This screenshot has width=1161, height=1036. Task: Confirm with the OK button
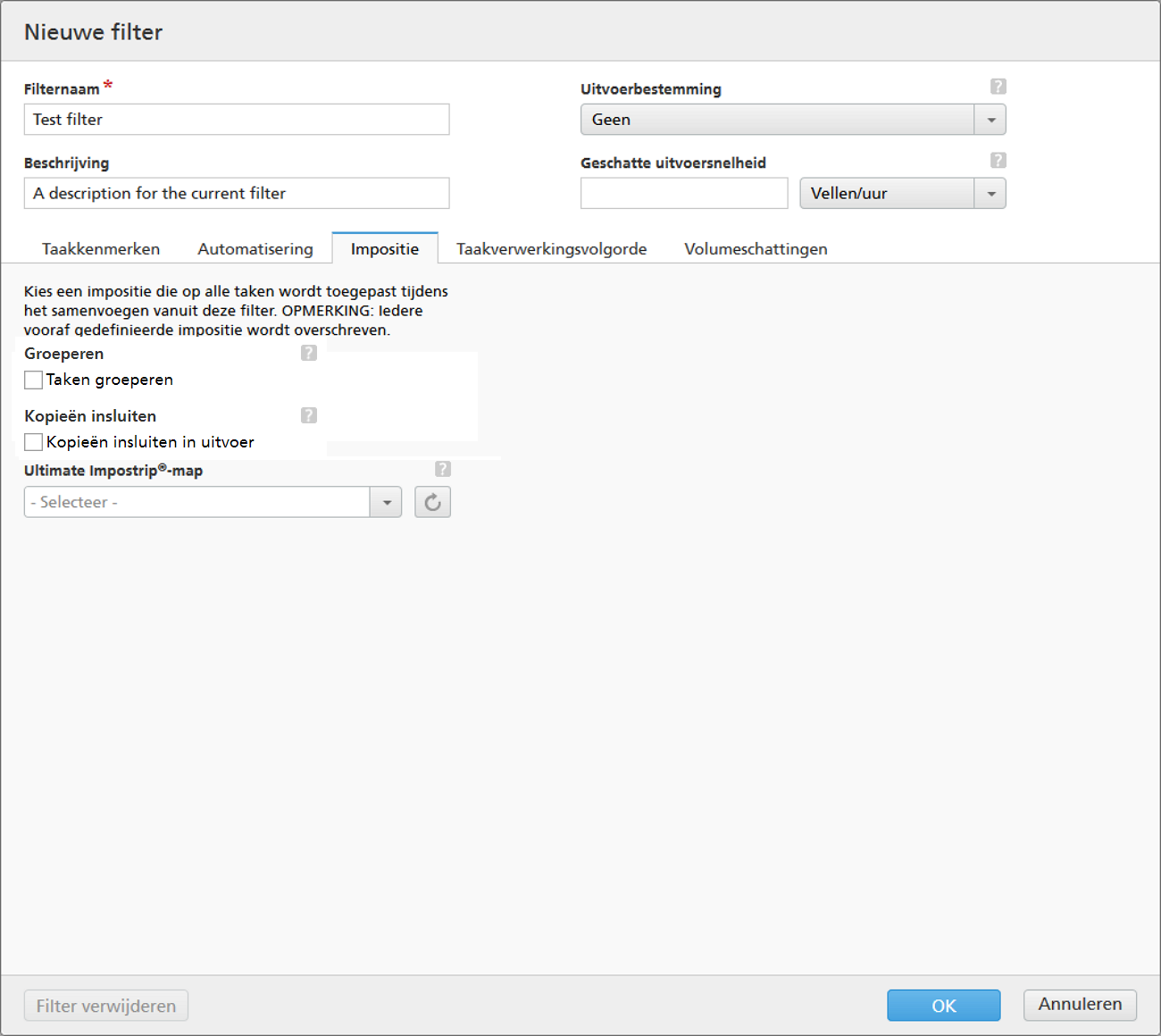943,1006
